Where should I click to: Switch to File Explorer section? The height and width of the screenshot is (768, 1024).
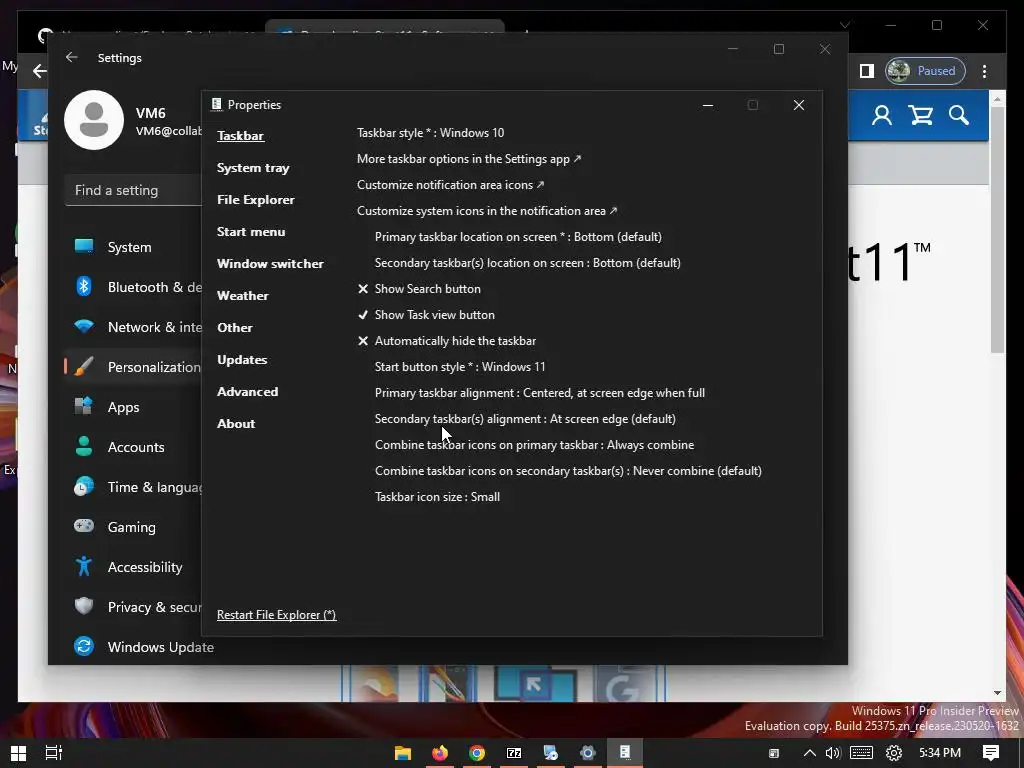pyautogui.click(x=255, y=200)
